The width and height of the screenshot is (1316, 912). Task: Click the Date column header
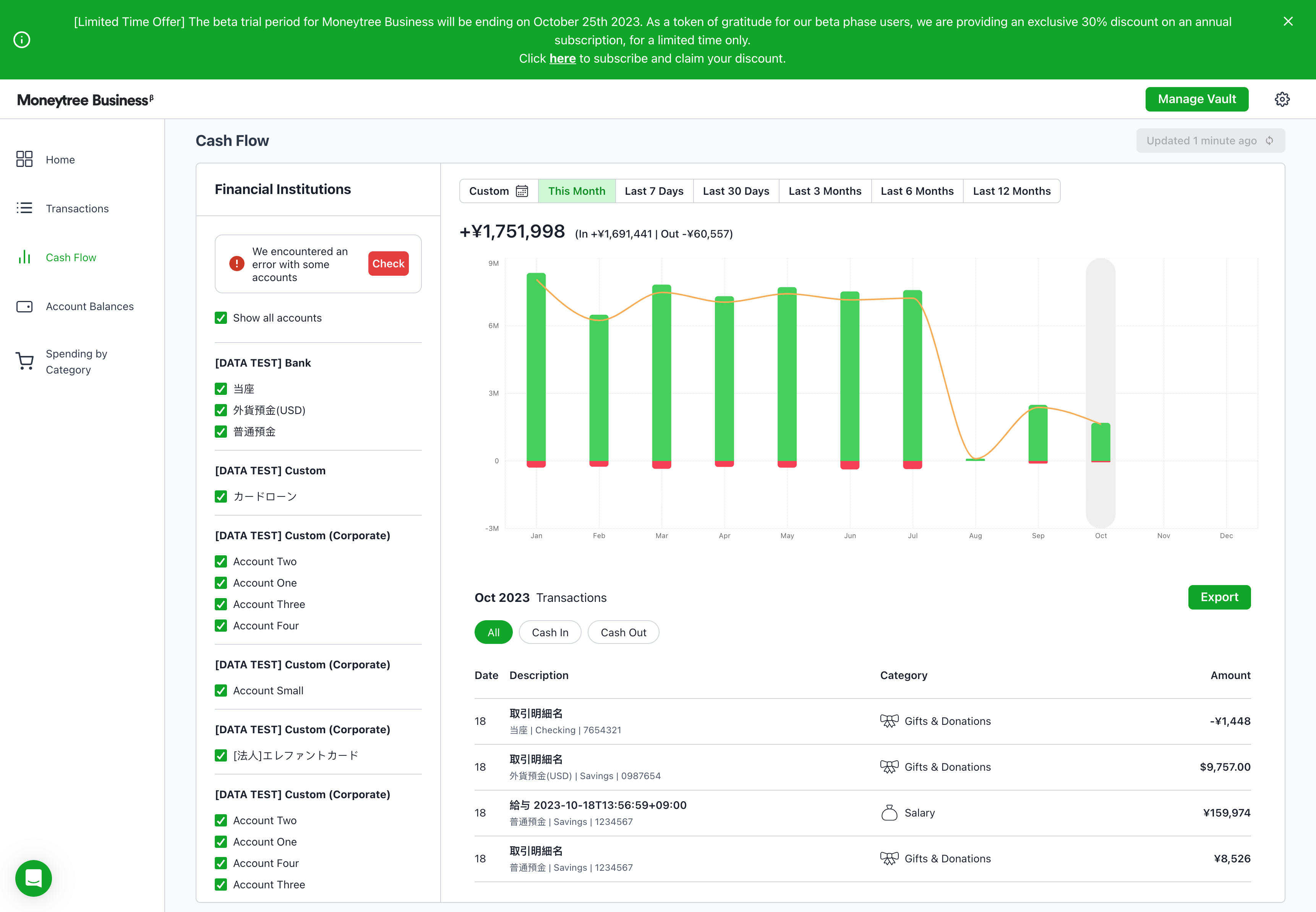pos(486,676)
